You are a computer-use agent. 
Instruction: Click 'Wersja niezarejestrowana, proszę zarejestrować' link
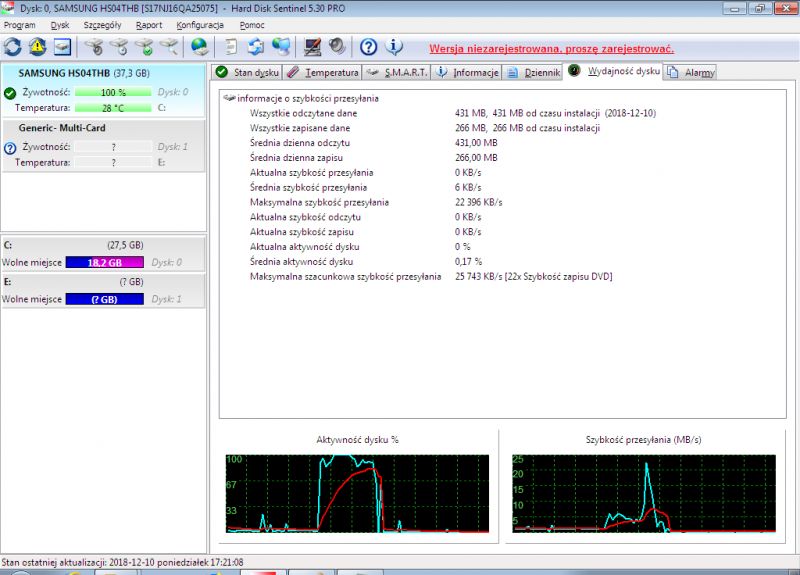click(x=552, y=49)
